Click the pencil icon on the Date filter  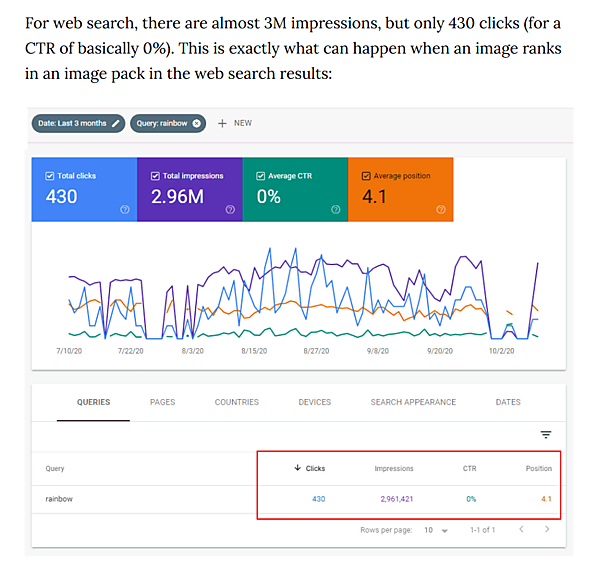116,123
